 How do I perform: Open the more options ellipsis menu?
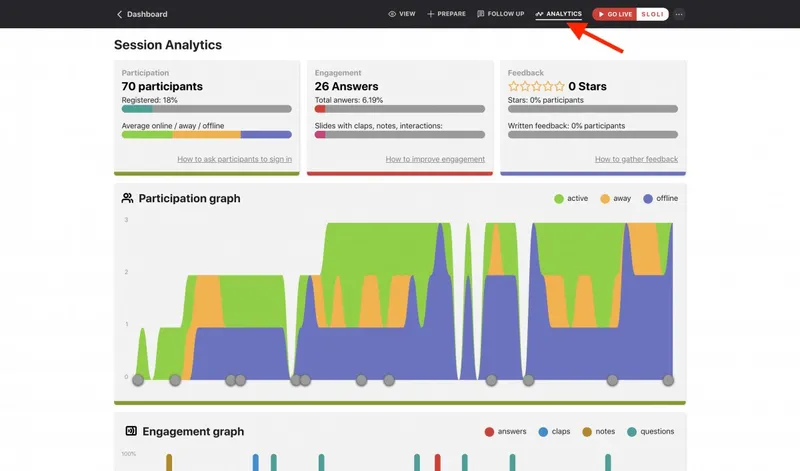679,14
